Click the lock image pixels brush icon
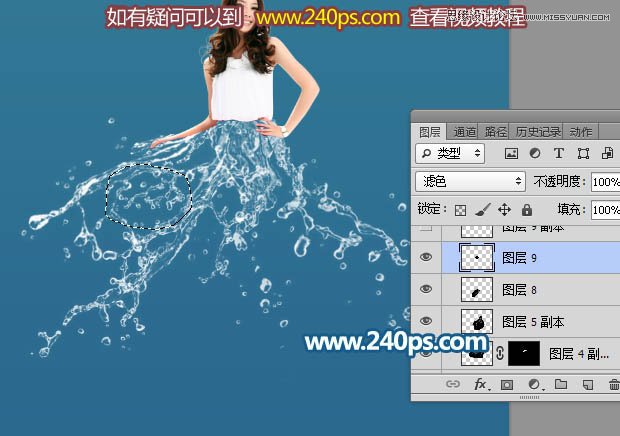The width and height of the screenshot is (620, 436). coord(482,210)
